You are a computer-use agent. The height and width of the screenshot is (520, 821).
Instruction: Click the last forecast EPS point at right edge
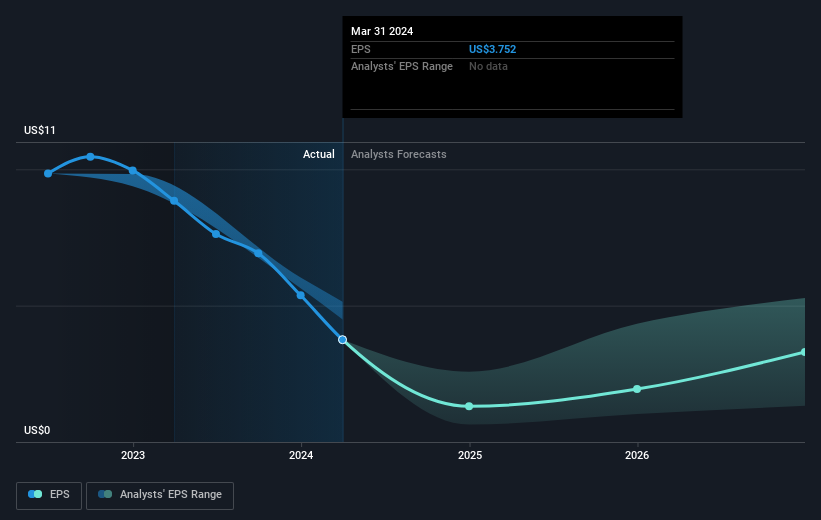point(804,352)
